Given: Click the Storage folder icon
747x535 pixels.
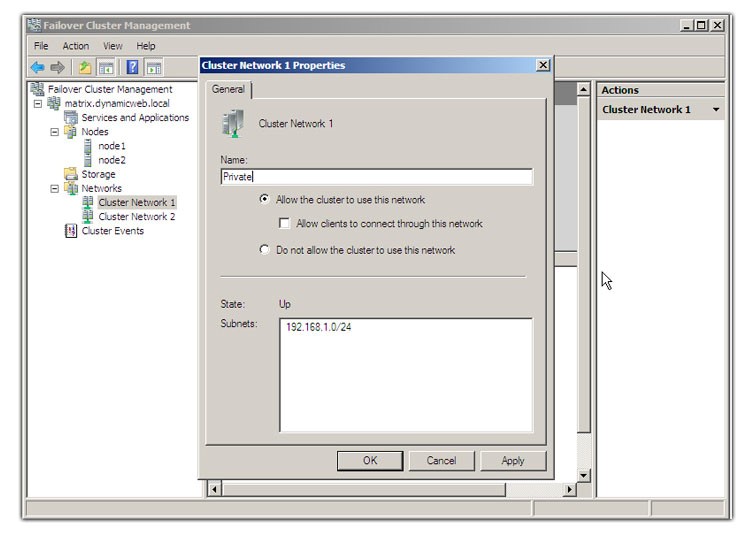Looking at the screenshot, I should tap(71, 174).
